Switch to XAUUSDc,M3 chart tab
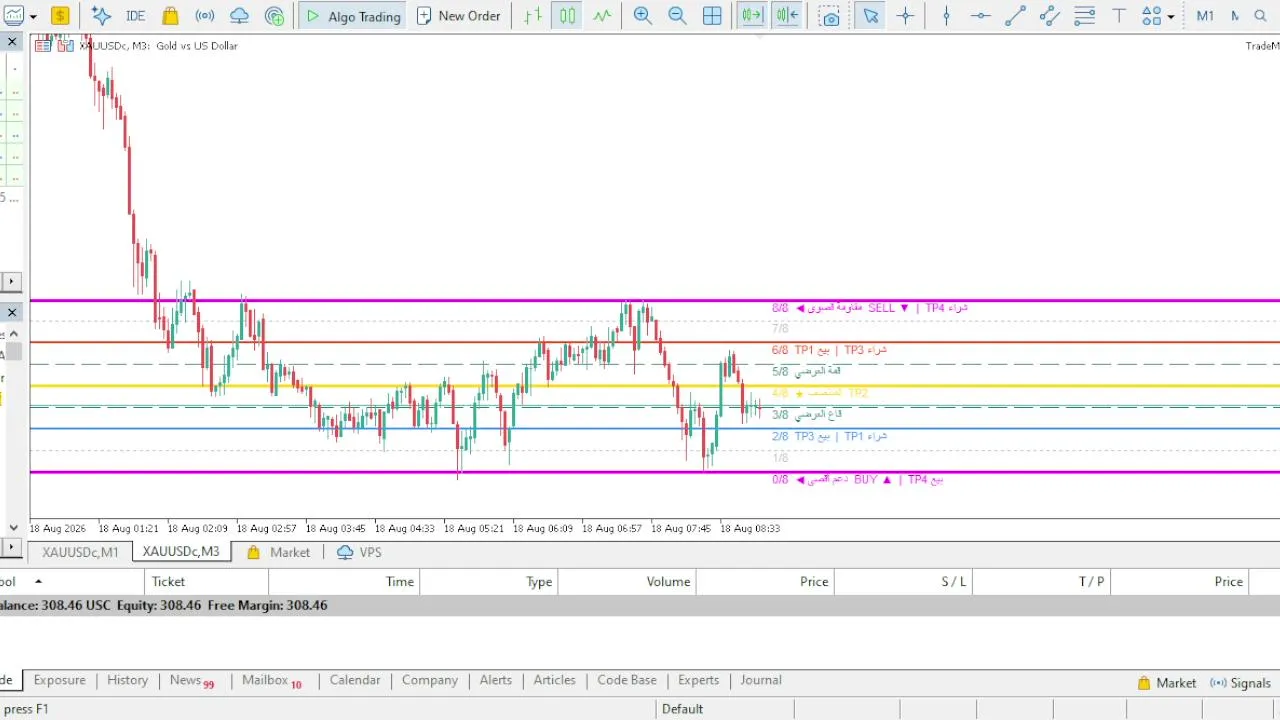Screen dimensions: 1280x720 (x=181, y=552)
